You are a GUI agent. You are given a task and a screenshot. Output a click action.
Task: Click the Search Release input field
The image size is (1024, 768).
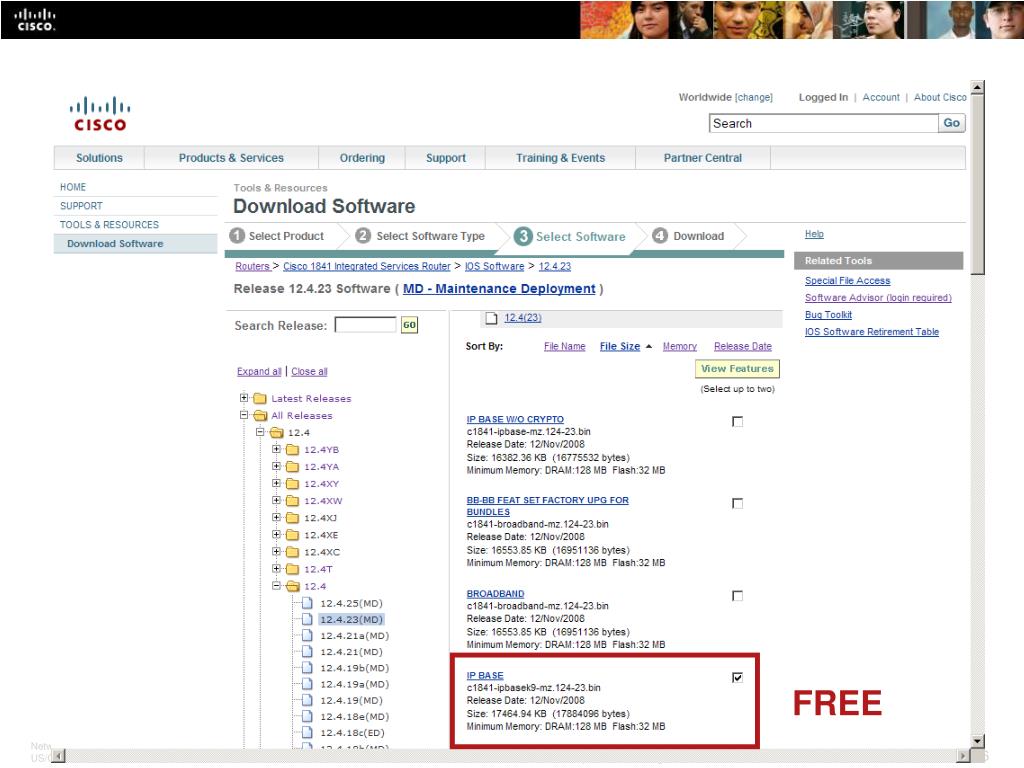365,325
